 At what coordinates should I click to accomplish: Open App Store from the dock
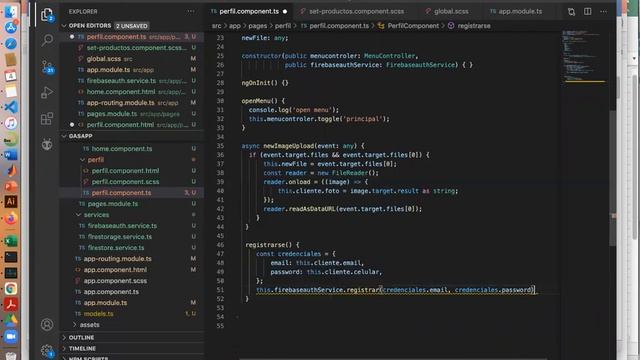pos(11,27)
